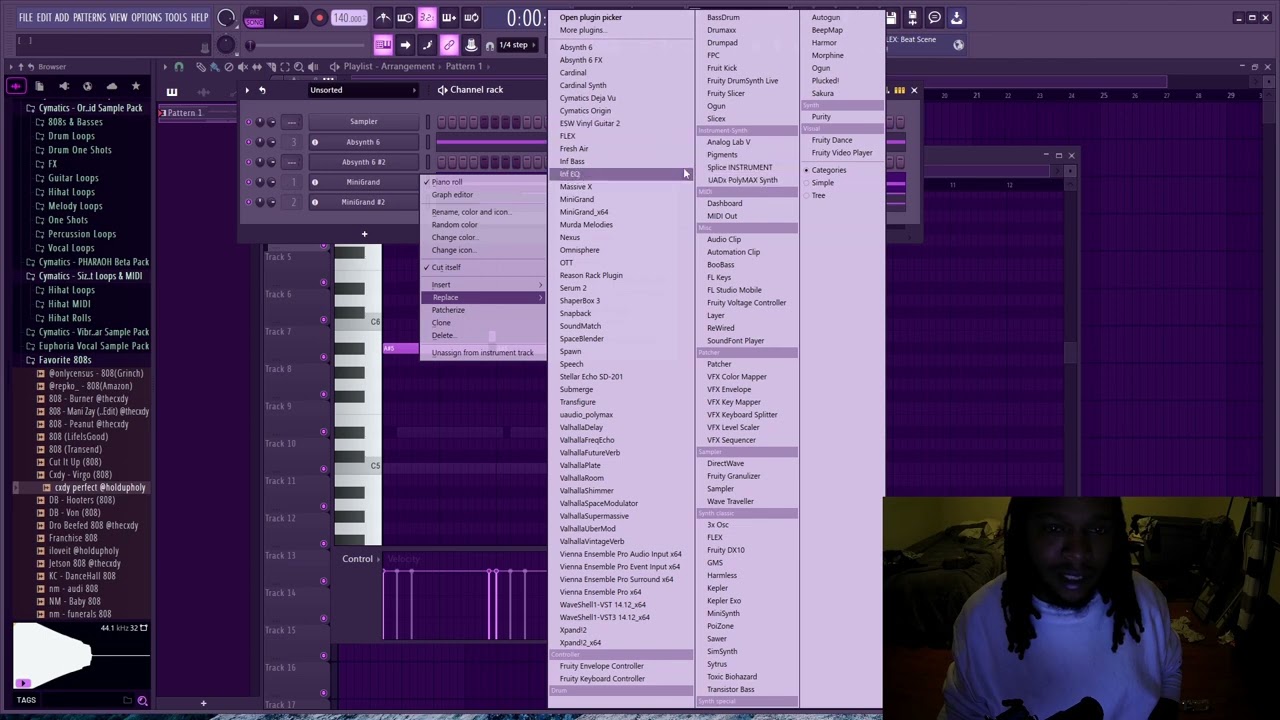
Task: Click the Channel rack undo arrow icon
Action: click(x=262, y=90)
